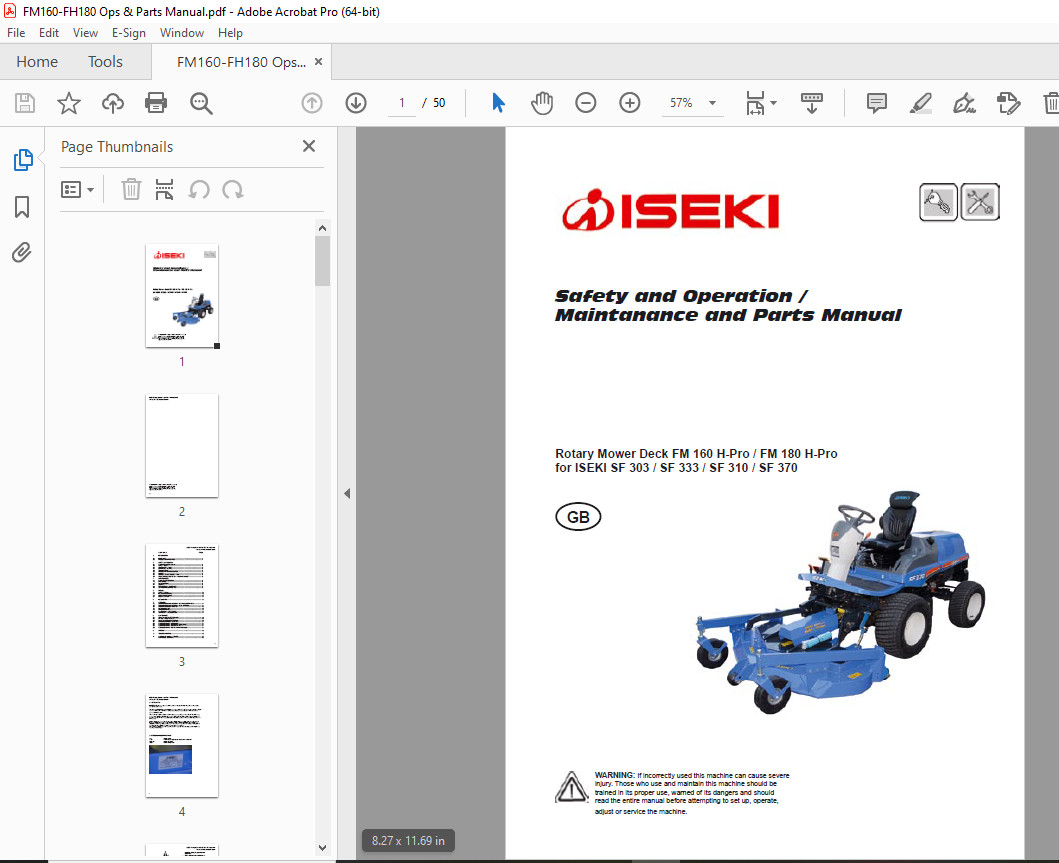This screenshot has width=1059, height=863.
Task: Open the Window menu
Action: click(182, 32)
